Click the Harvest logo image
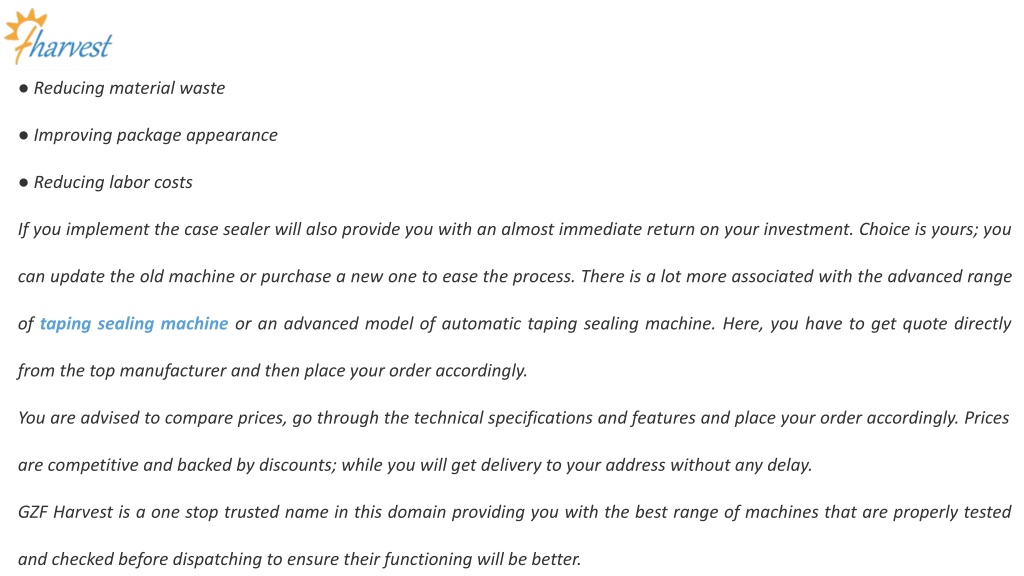Viewport: 1024px width, 576px height. point(58,37)
